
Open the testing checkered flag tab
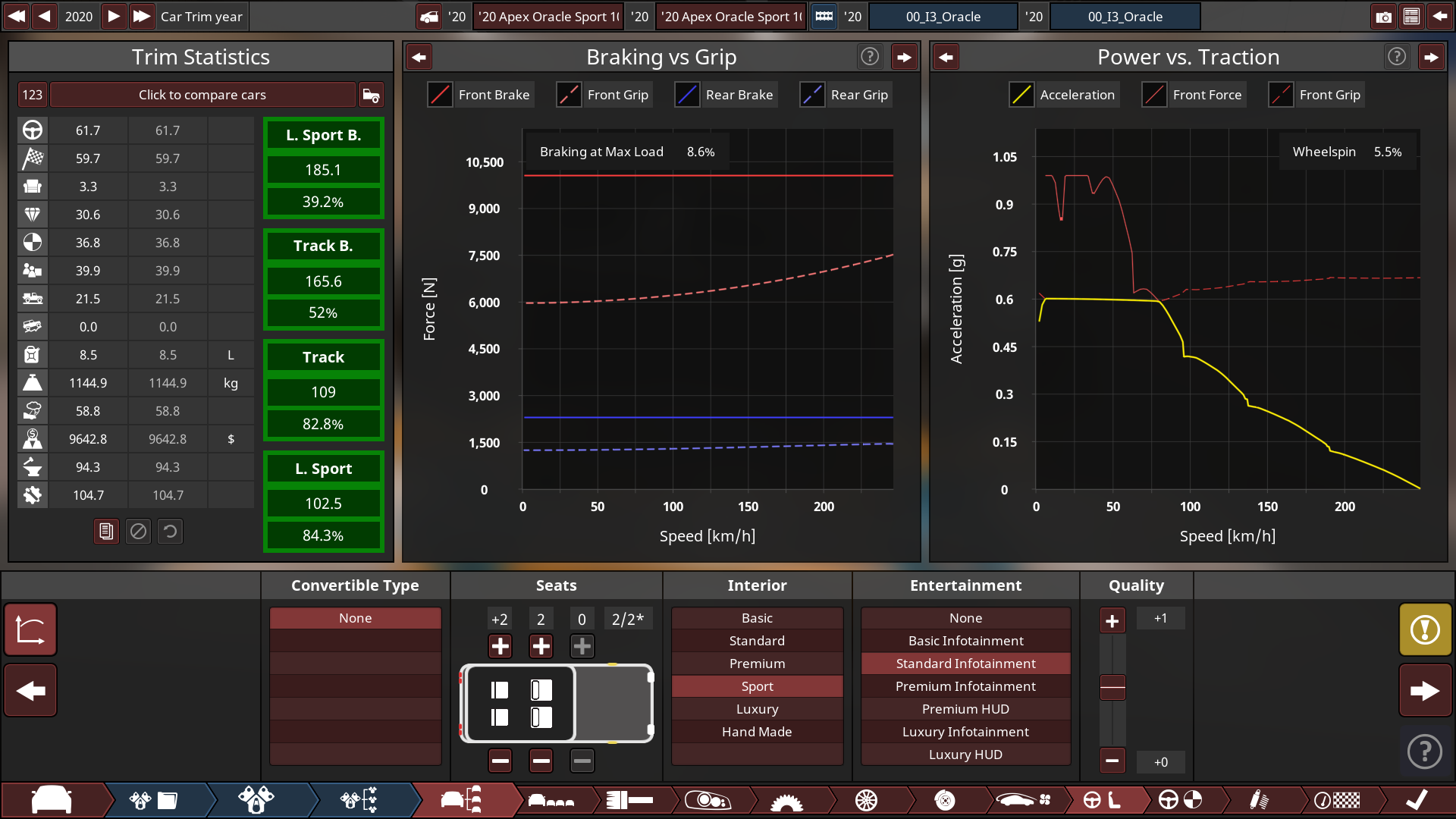click(x=1337, y=800)
